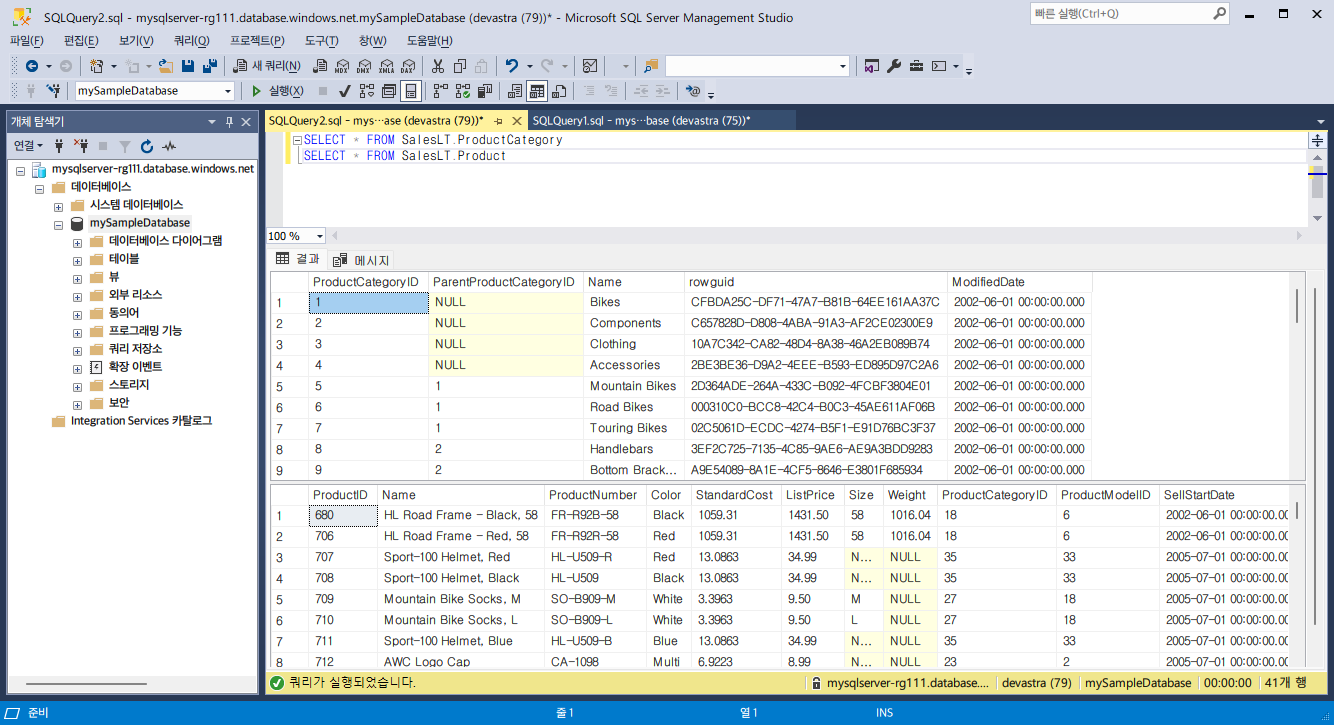The height and width of the screenshot is (725, 1334).
Task: Click the navigate backward arrow icon
Action: 31,66
